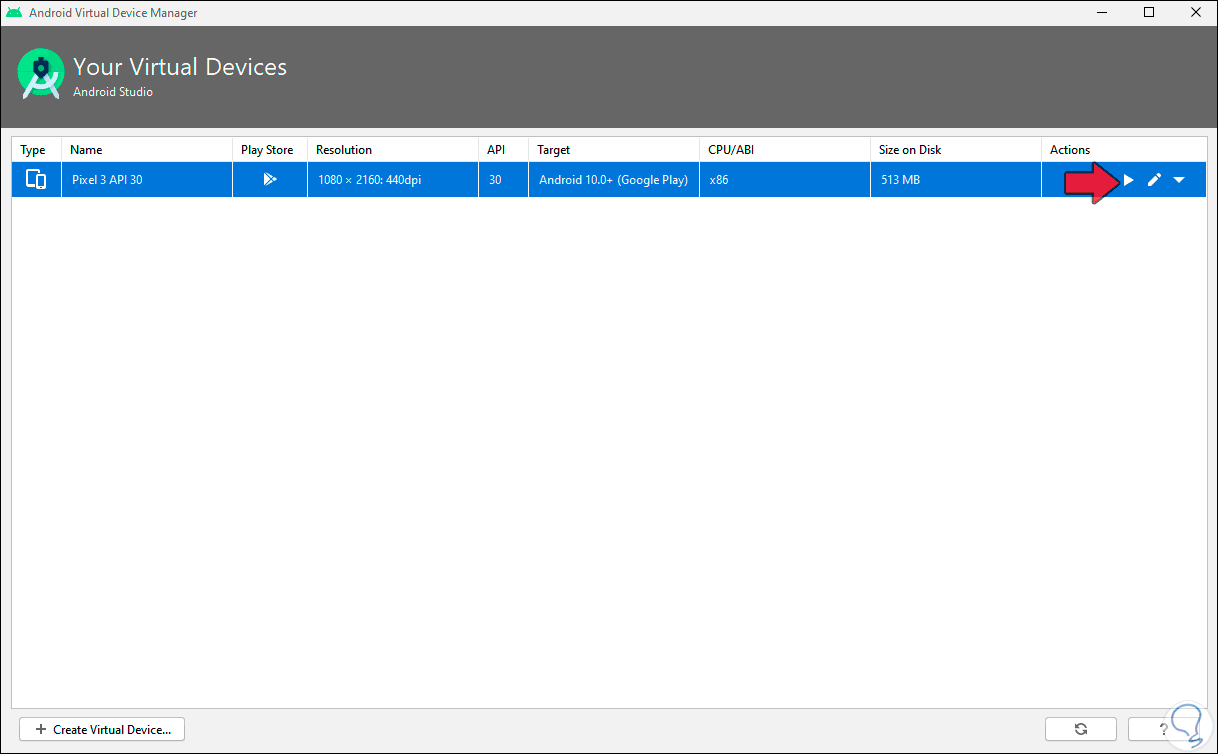Edit the Pixel 3 API 30 device
The width and height of the screenshot is (1218, 754).
point(1154,180)
